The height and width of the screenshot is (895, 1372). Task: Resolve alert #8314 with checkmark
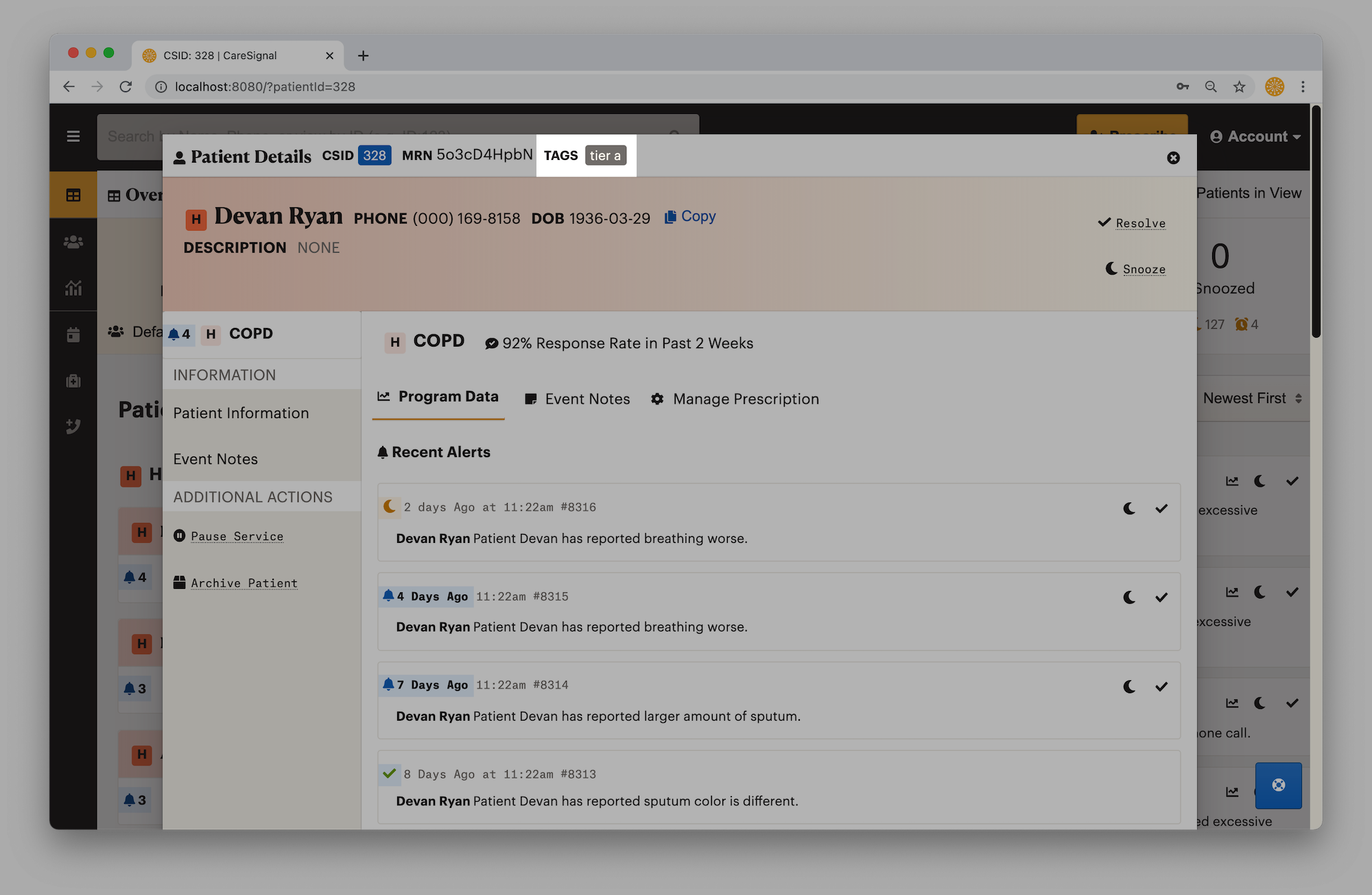click(x=1161, y=687)
